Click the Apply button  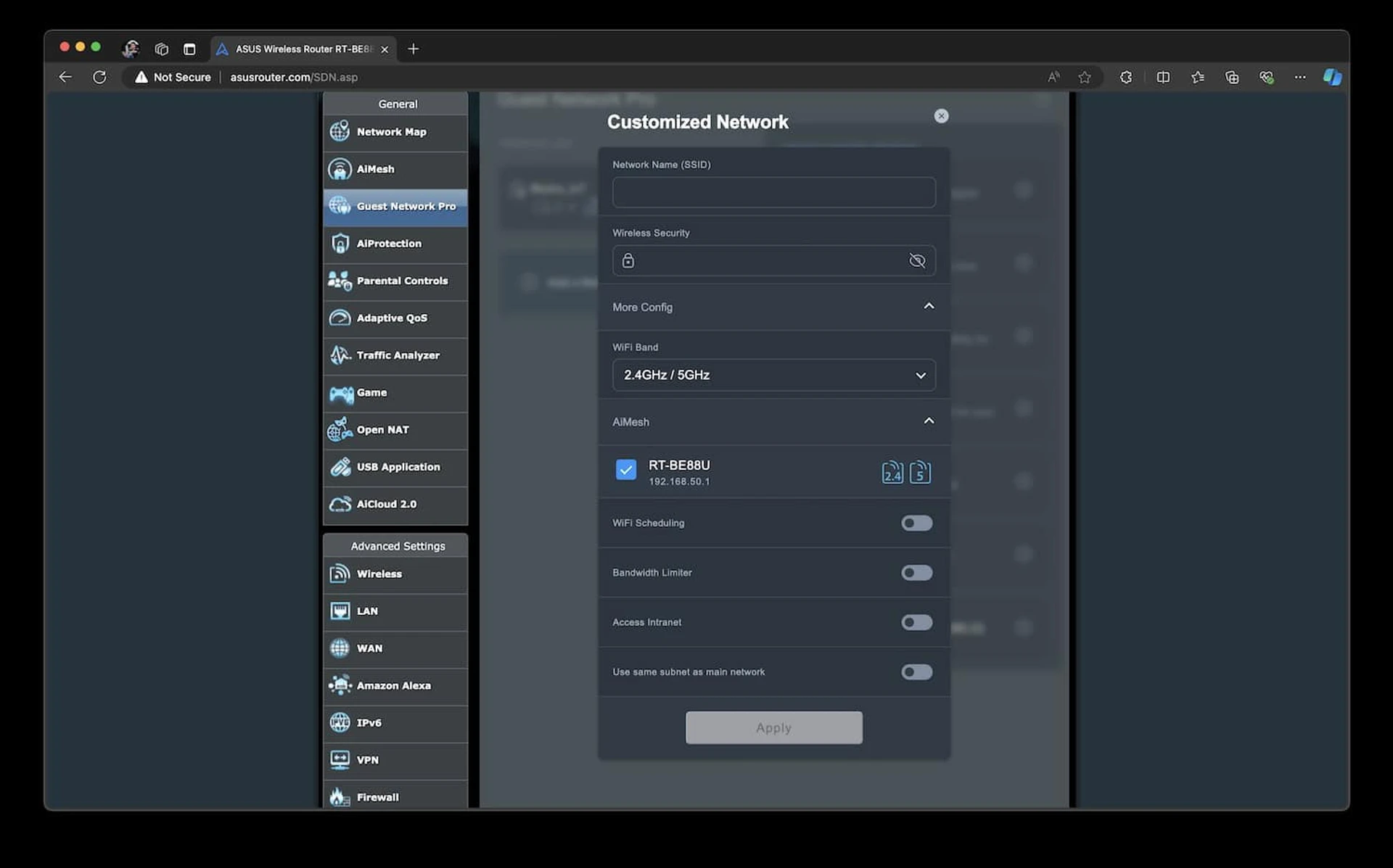point(773,727)
